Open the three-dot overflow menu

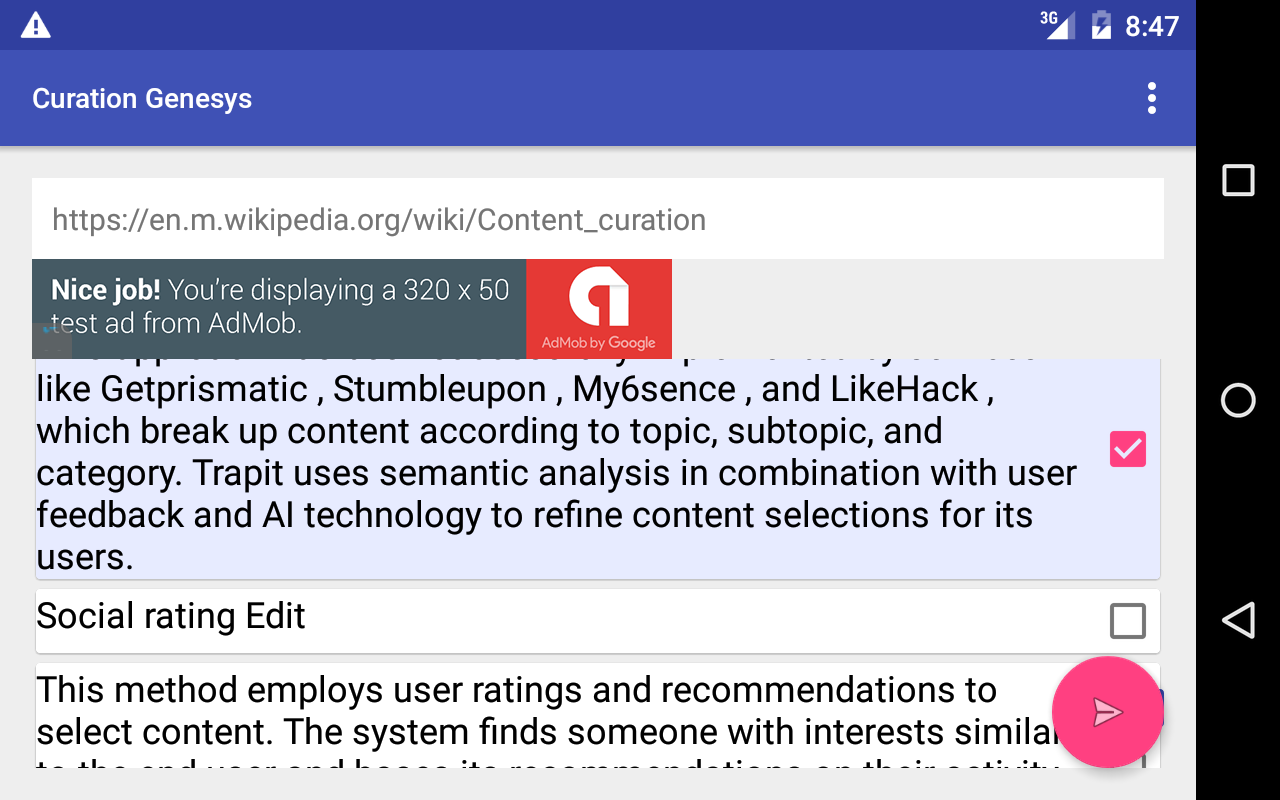click(x=1152, y=98)
